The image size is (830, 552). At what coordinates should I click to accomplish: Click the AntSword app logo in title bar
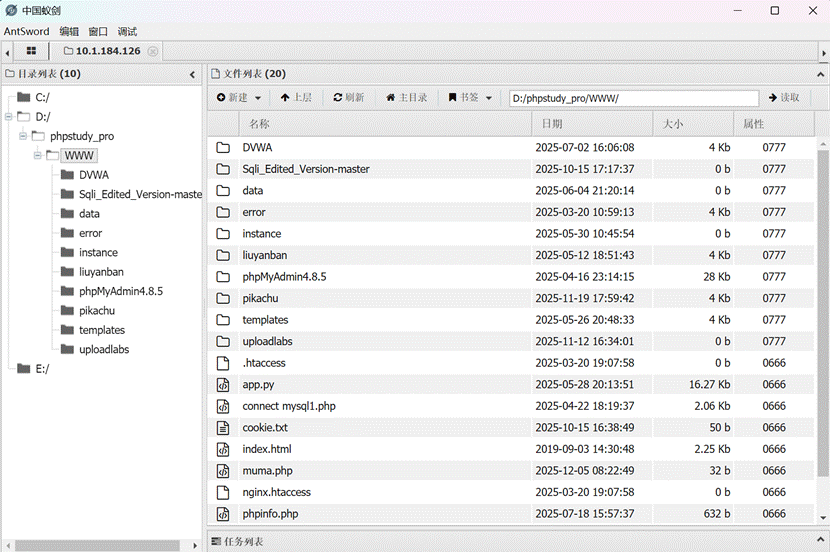[x=11, y=10]
